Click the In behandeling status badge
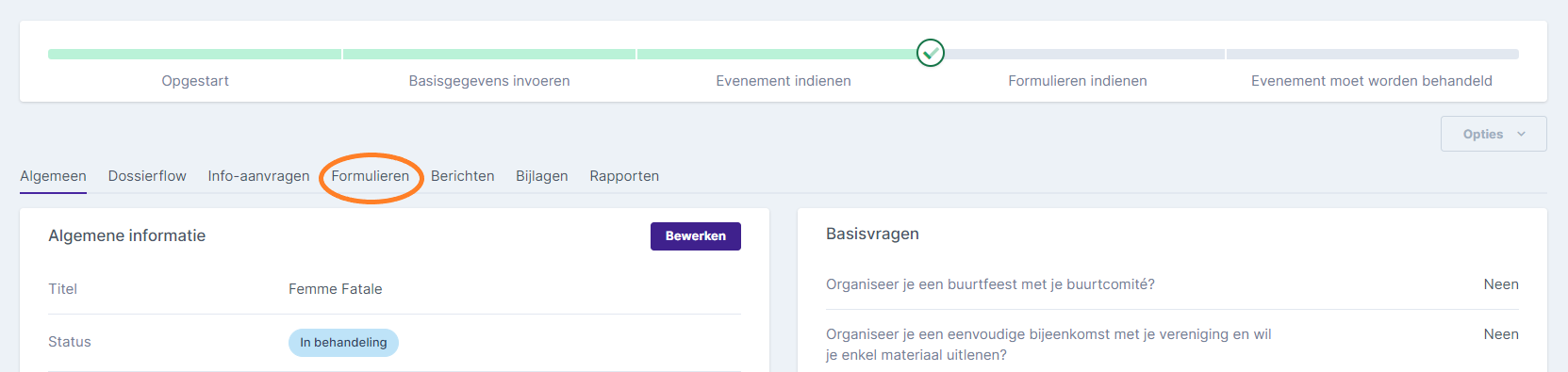This screenshot has height=372, width=1568. coord(343,343)
